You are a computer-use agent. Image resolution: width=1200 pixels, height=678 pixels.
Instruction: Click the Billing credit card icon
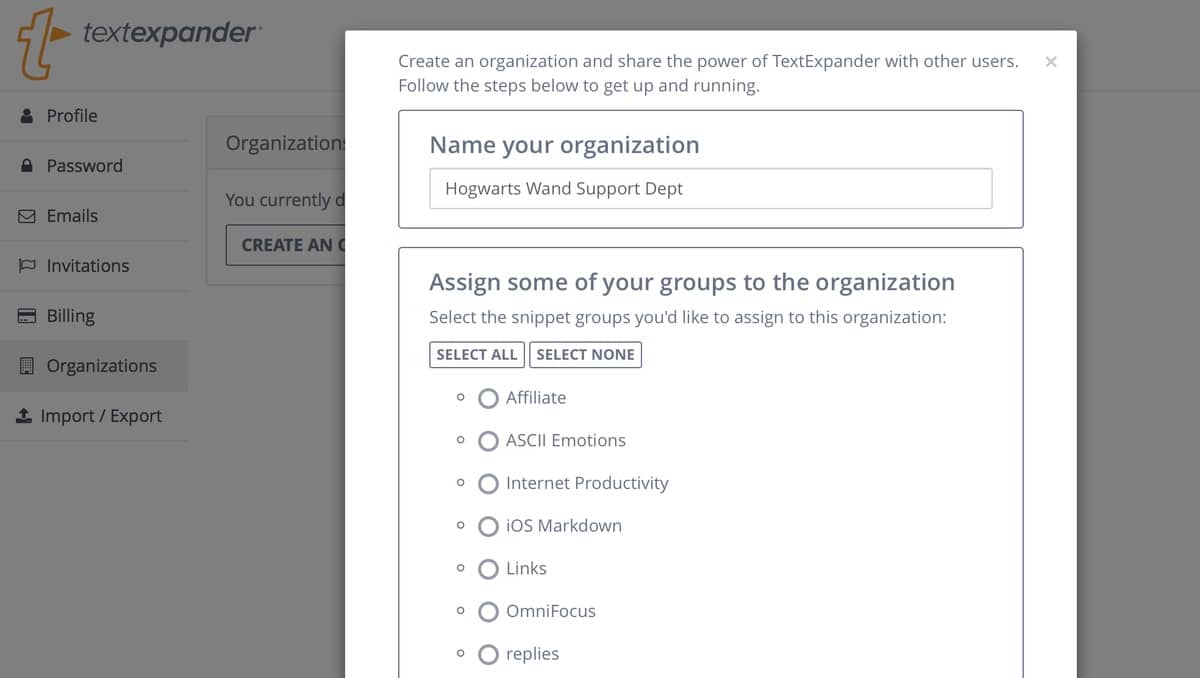[x=27, y=316]
